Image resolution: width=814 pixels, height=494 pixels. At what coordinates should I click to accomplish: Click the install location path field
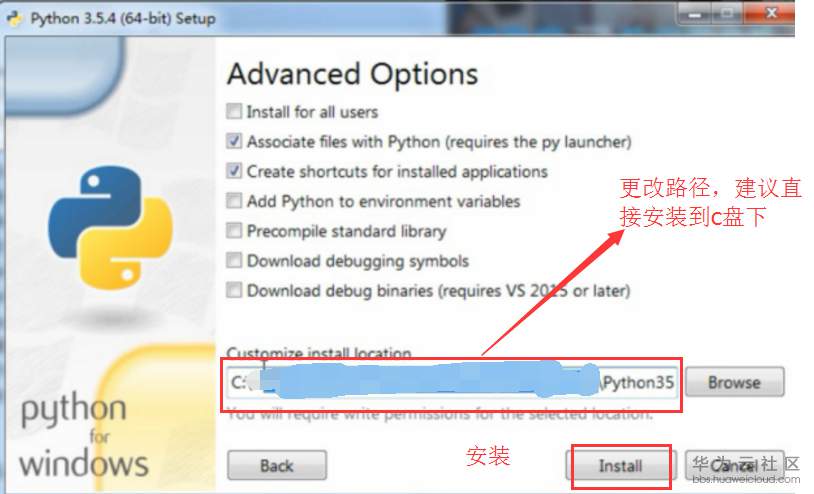(451, 383)
